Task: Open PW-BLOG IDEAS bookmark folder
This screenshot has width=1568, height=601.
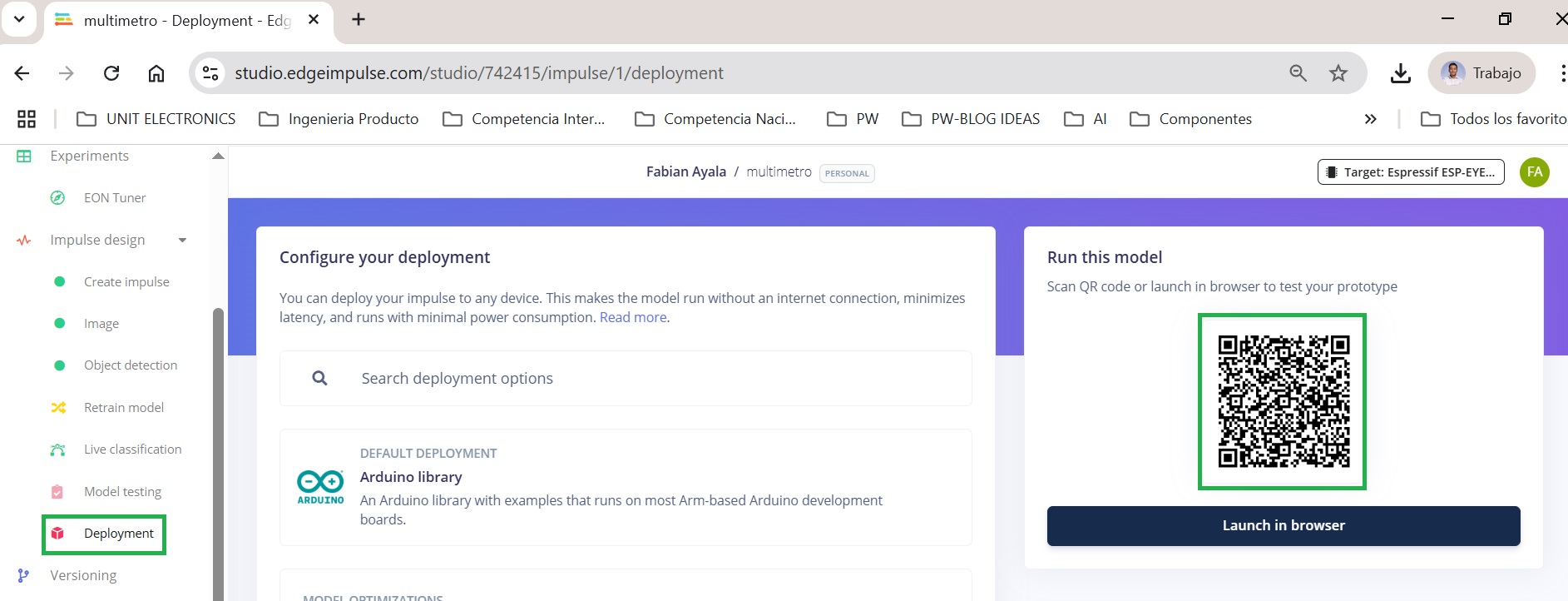Action: tap(971, 119)
